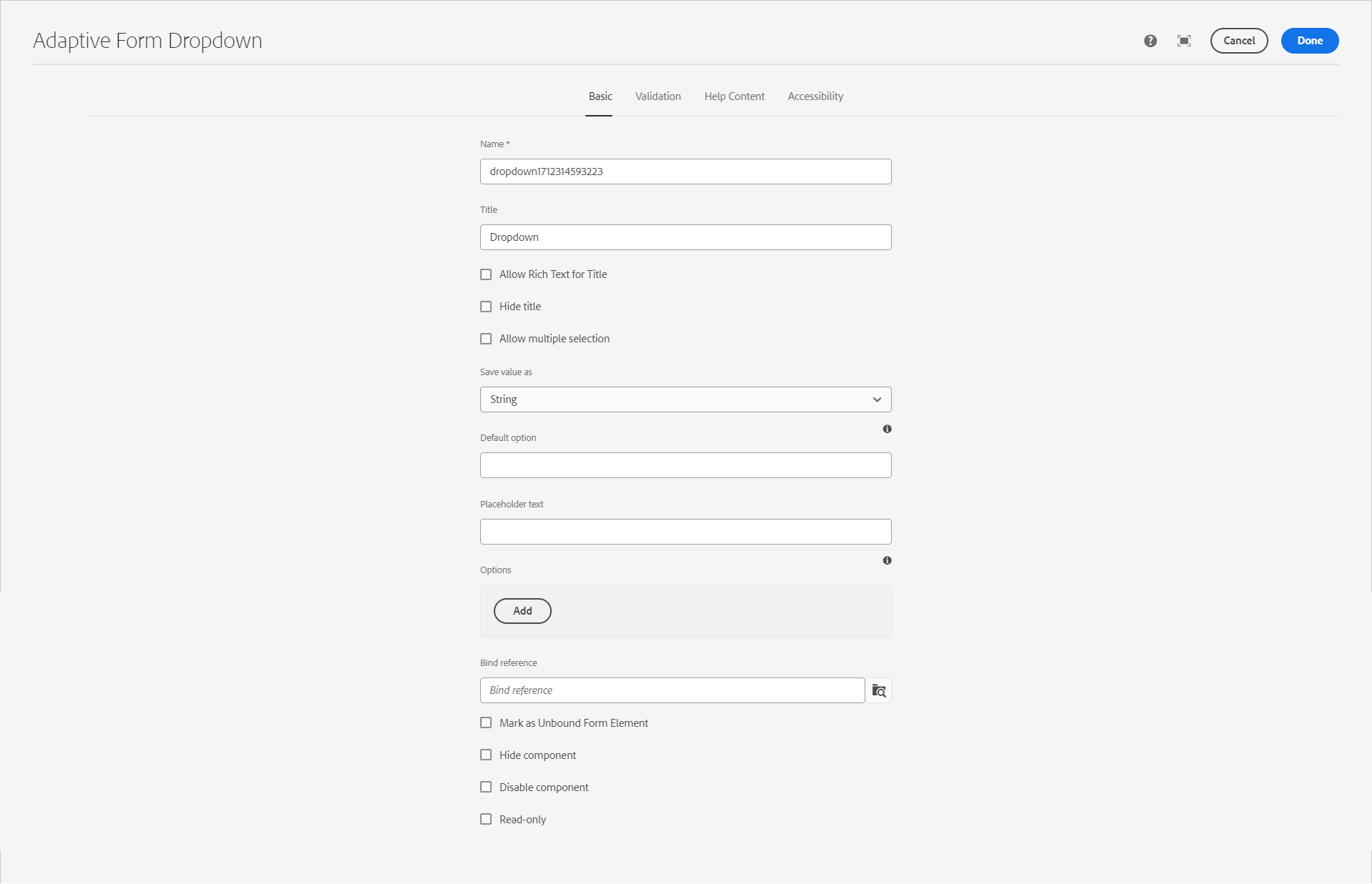Click the info icon above Default option
This screenshot has height=884, width=1372.
coord(887,429)
